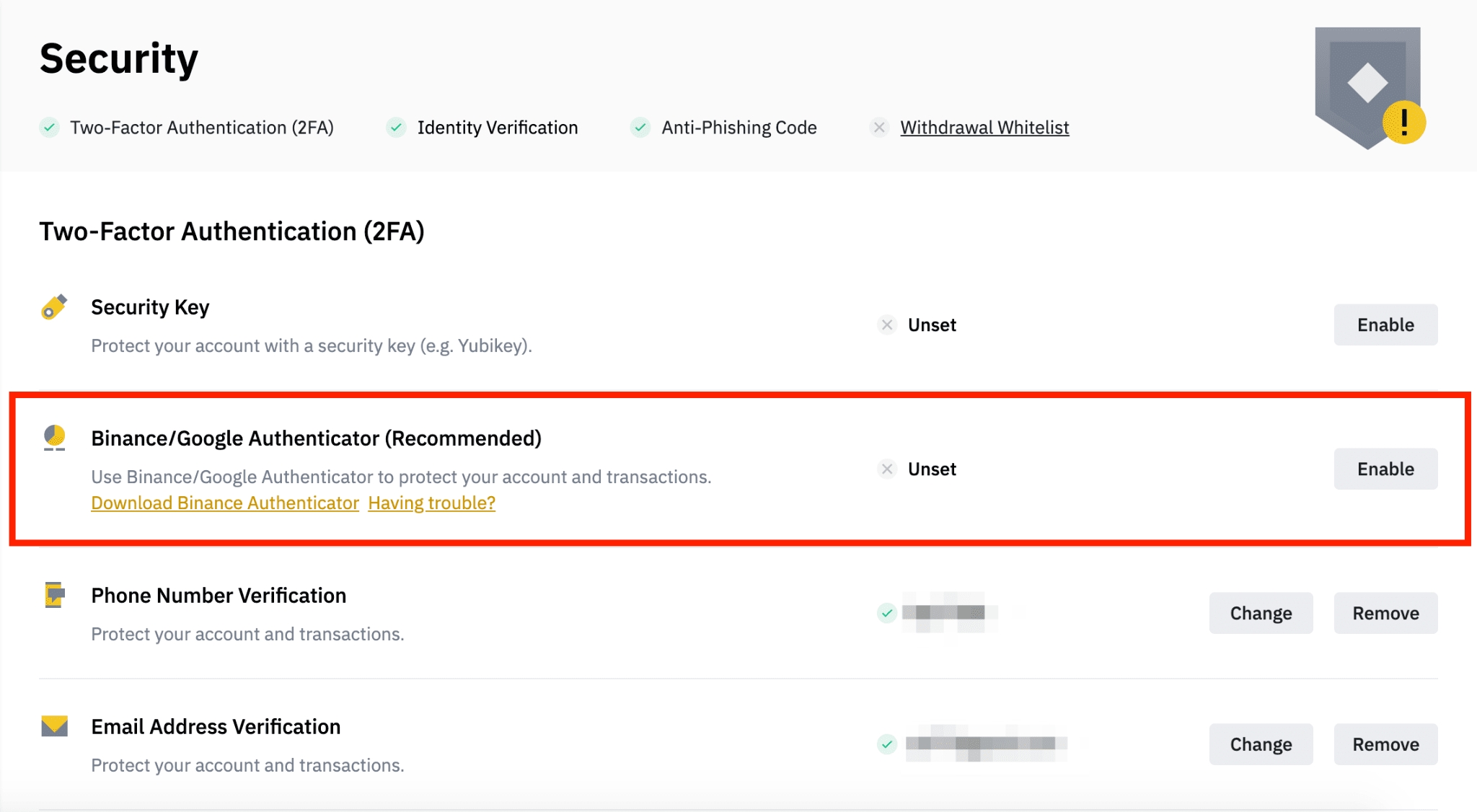Image resolution: width=1477 pixels, height=812 pixels.
Task: Click the Phone Number Verification icon
Action: click(54, 595)
